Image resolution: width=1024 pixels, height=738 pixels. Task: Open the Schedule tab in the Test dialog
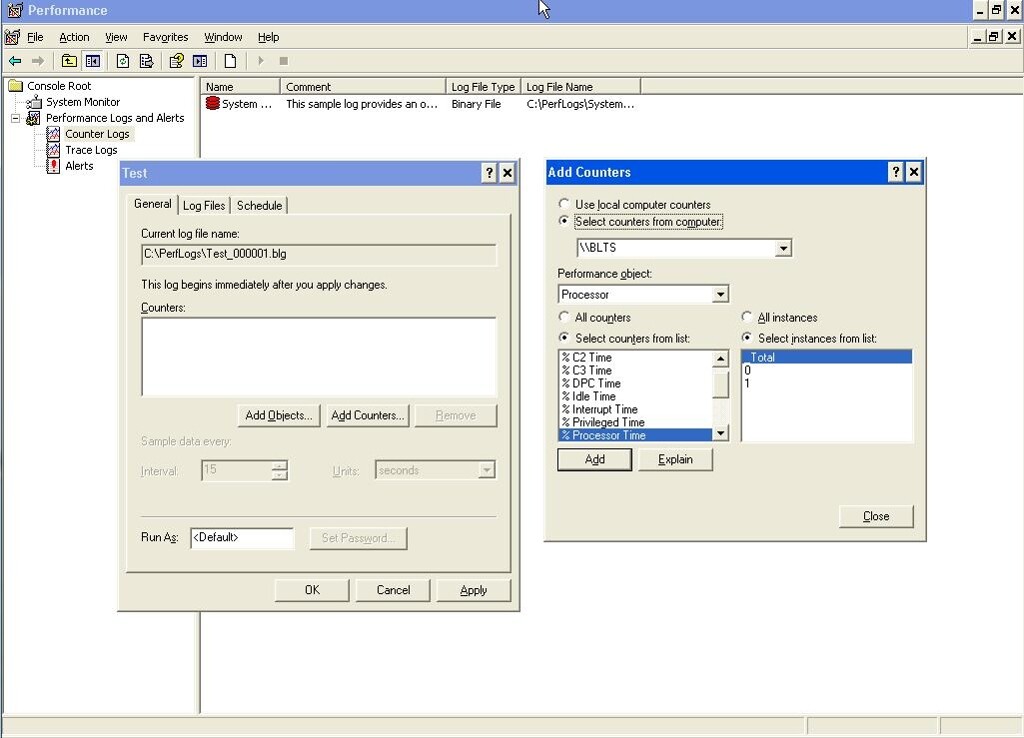click(x=259, y=205)
